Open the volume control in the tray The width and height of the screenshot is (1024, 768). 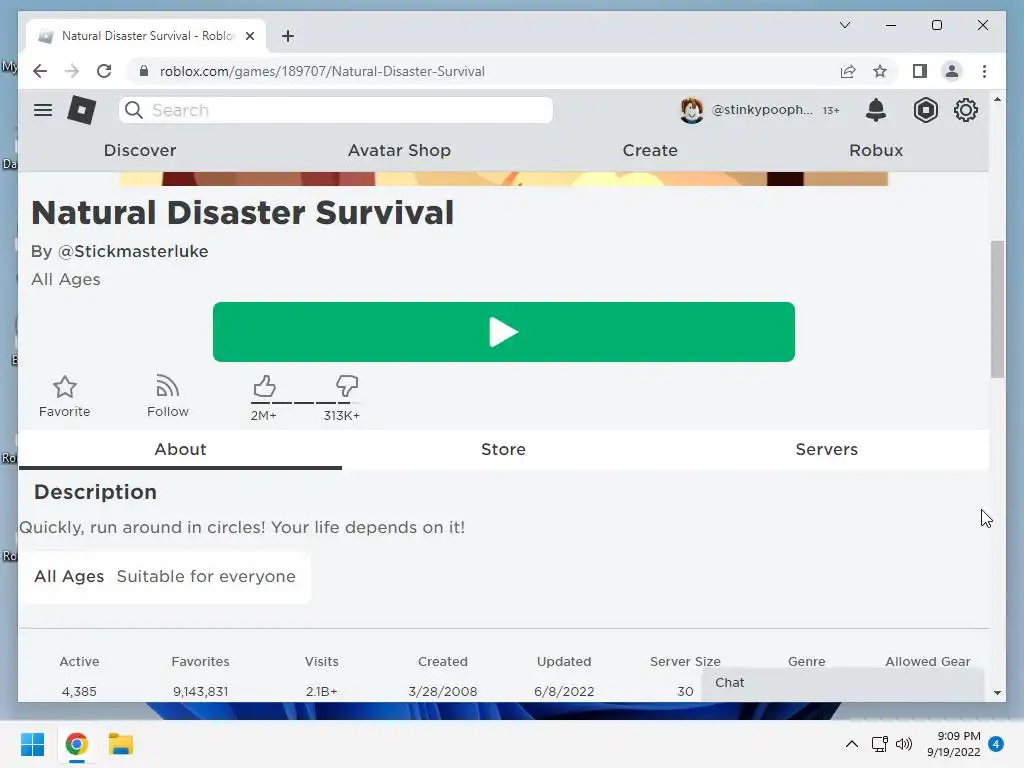(x=904, y=744)
